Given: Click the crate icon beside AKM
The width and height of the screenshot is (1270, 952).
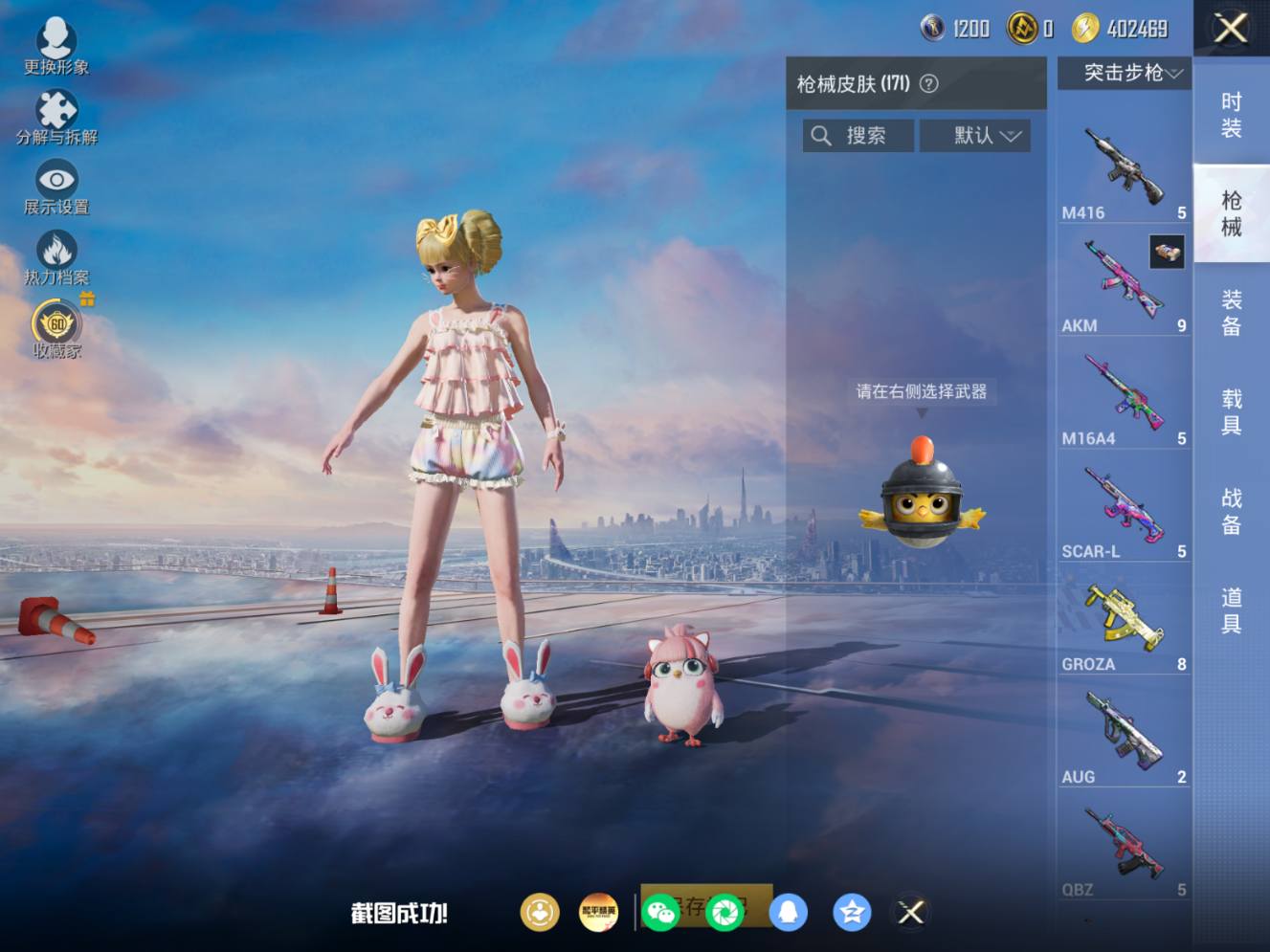Looking at the screenshot, I should point(1167,252).
